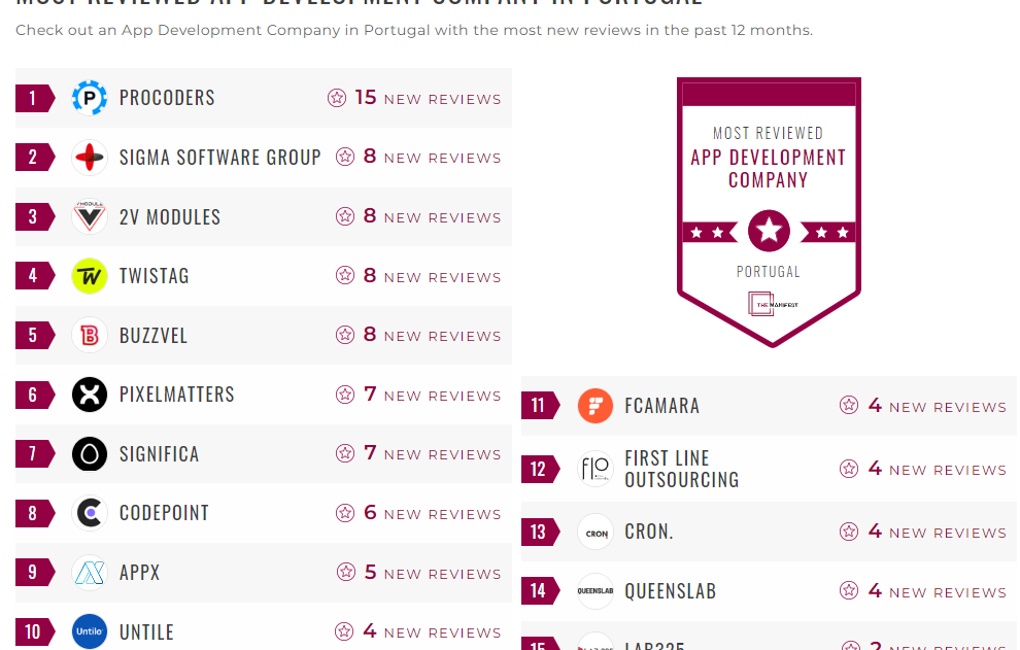Click the FCamara orange logo icon
Viewport: 1020px width, 650px height.
[x=595, y=406]
